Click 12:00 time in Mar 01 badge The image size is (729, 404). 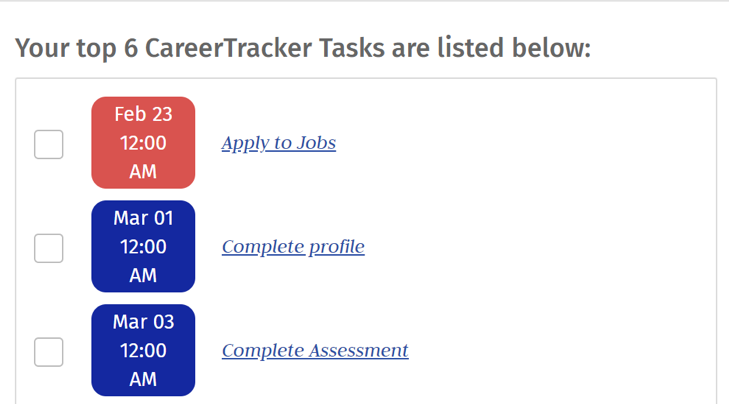pos(143,247)
